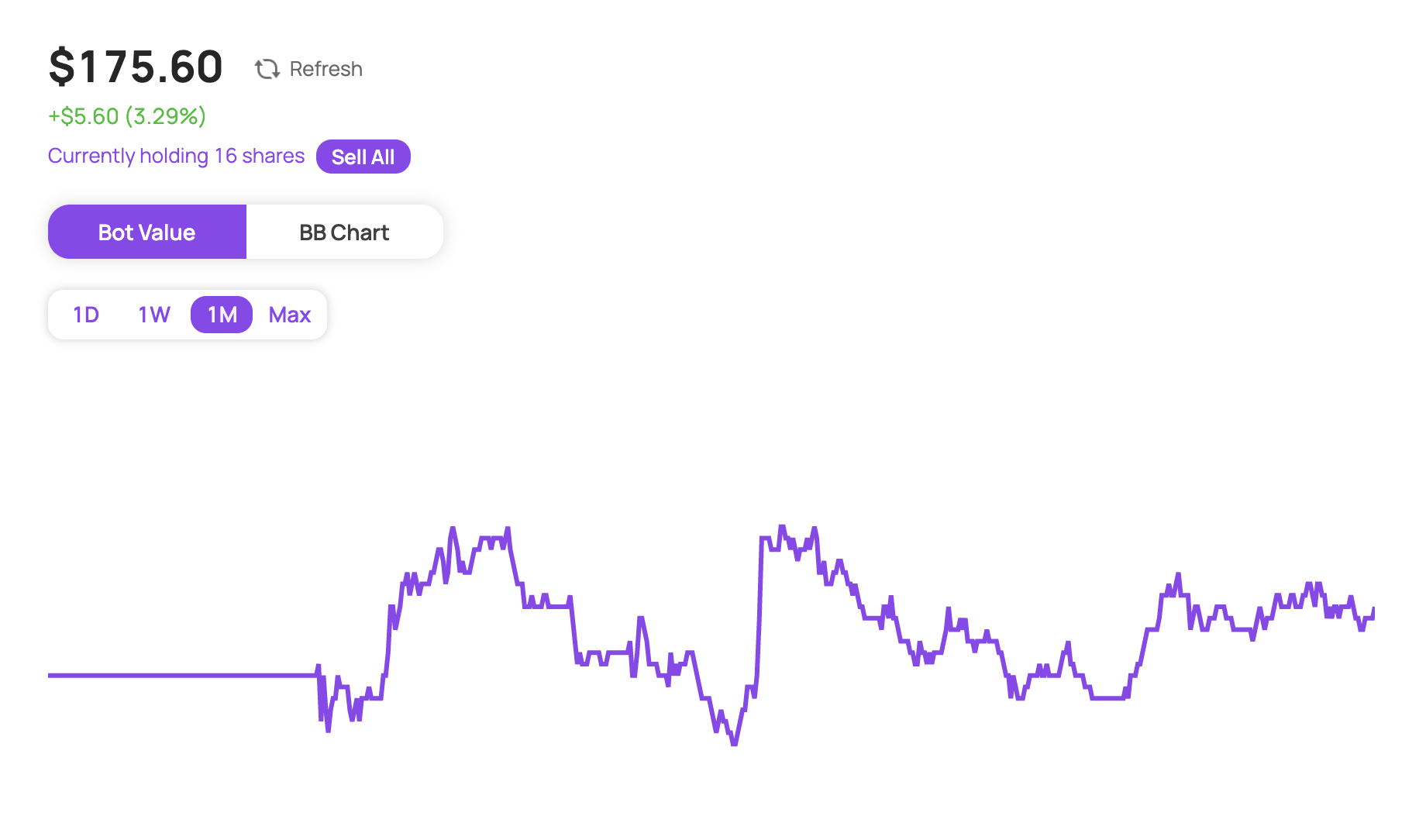The width and height of the screenshot is (1426, 840).
Task: Select the 1M time range
Action: click(x=222, y=315)
